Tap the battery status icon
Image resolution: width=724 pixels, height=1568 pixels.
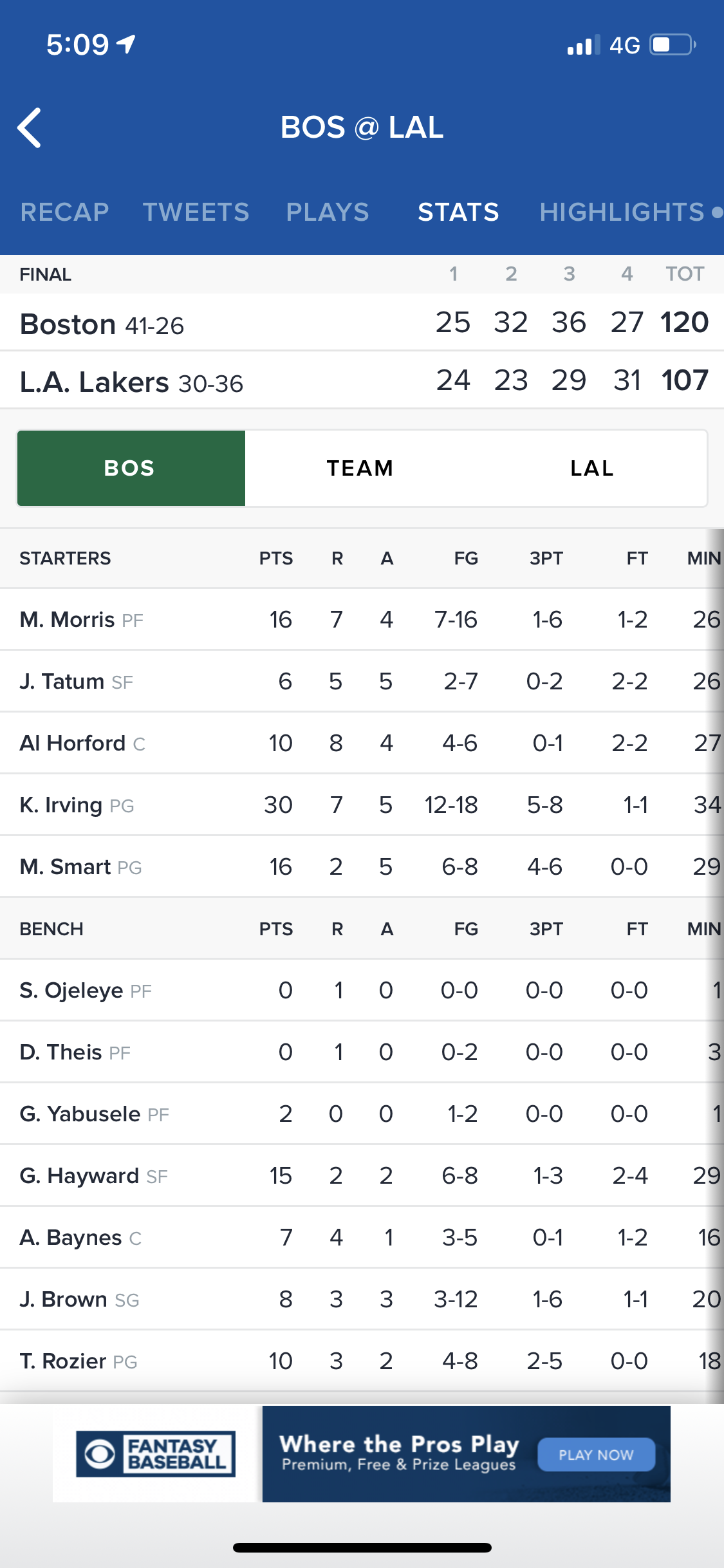(x=672, y=45)
